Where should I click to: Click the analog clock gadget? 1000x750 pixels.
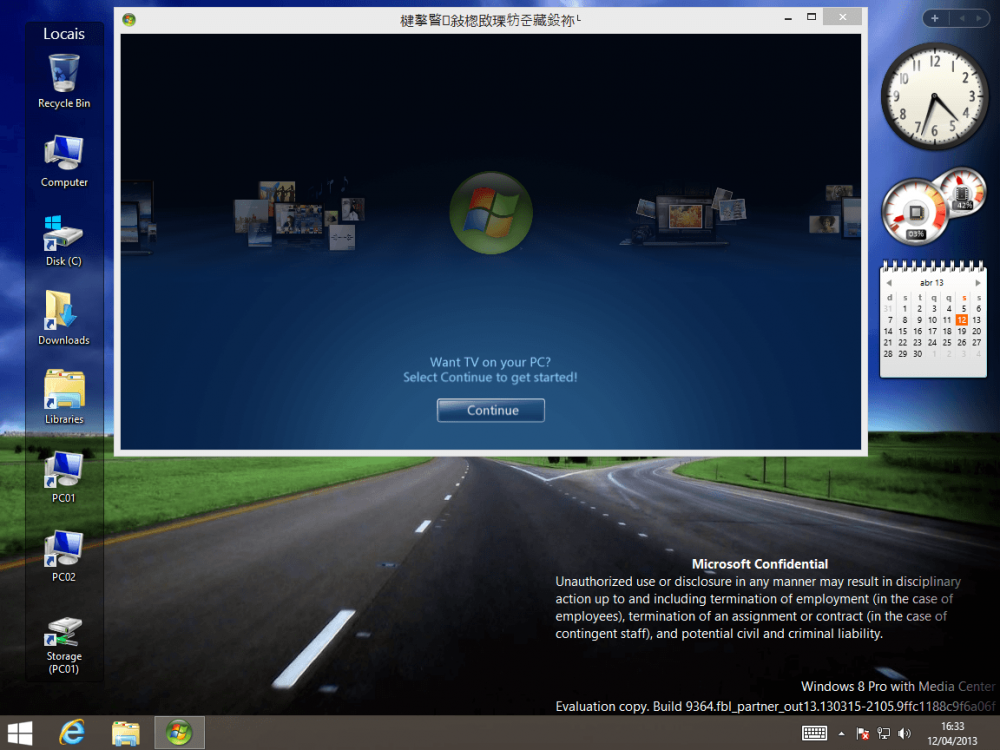click(934, 96)
